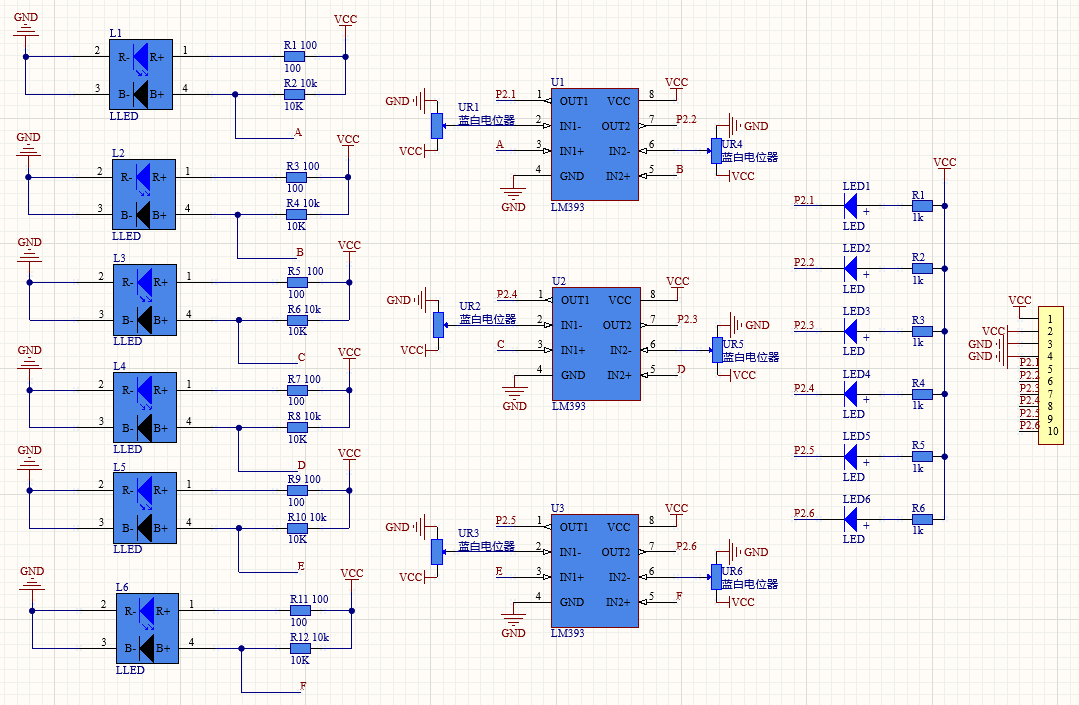The image size is (1079, 705).
Task: Click the UR3 potentiometer symbol
Action: pos(436,552)
